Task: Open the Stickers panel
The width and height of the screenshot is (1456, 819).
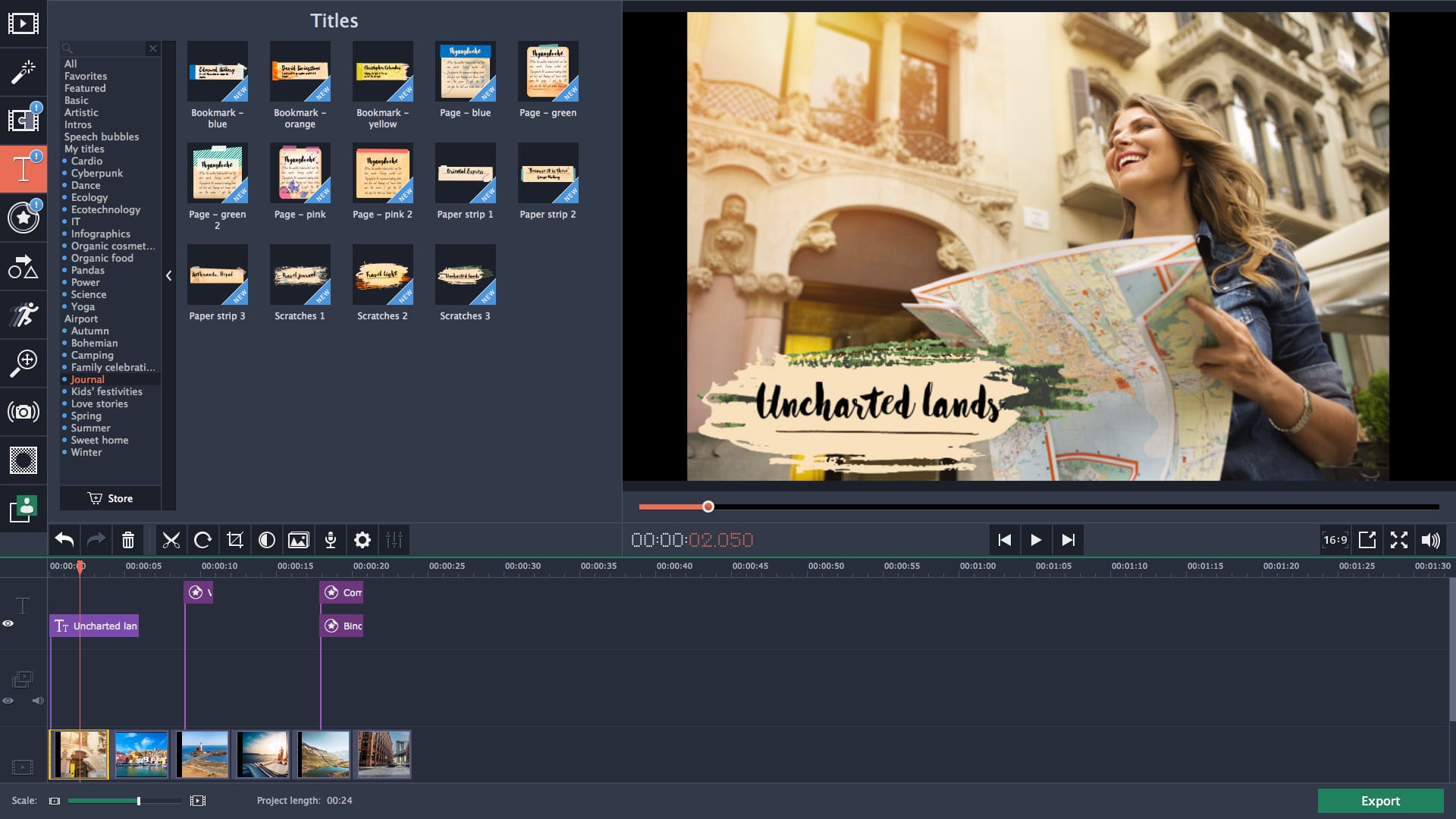Action: [24, 218]
